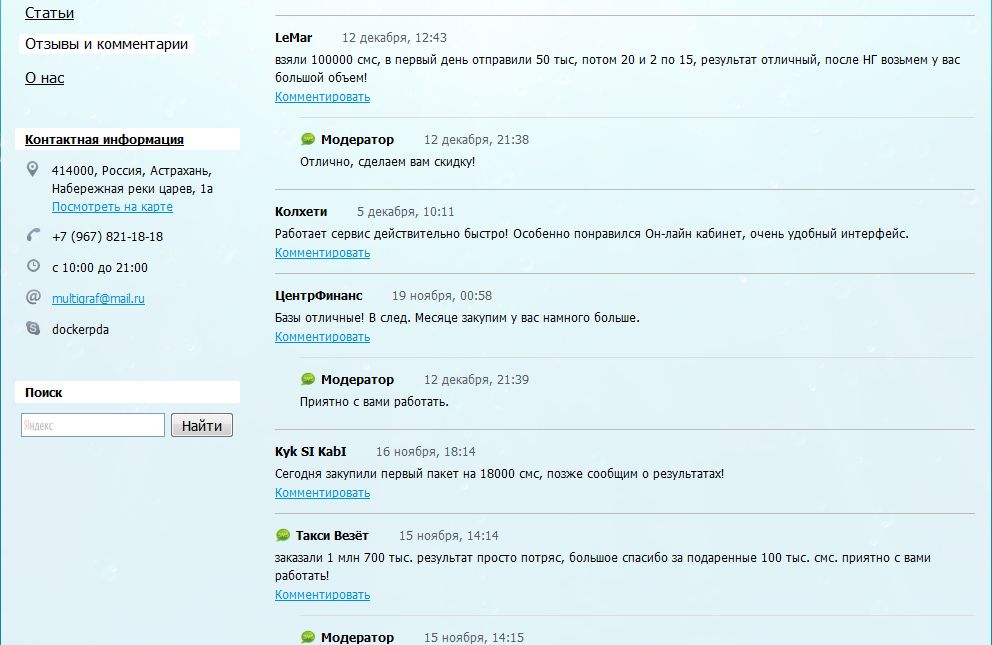992x645 pixels.
Task: Click timestamp 5 декабря, 10:11
Action: (406, 212)
